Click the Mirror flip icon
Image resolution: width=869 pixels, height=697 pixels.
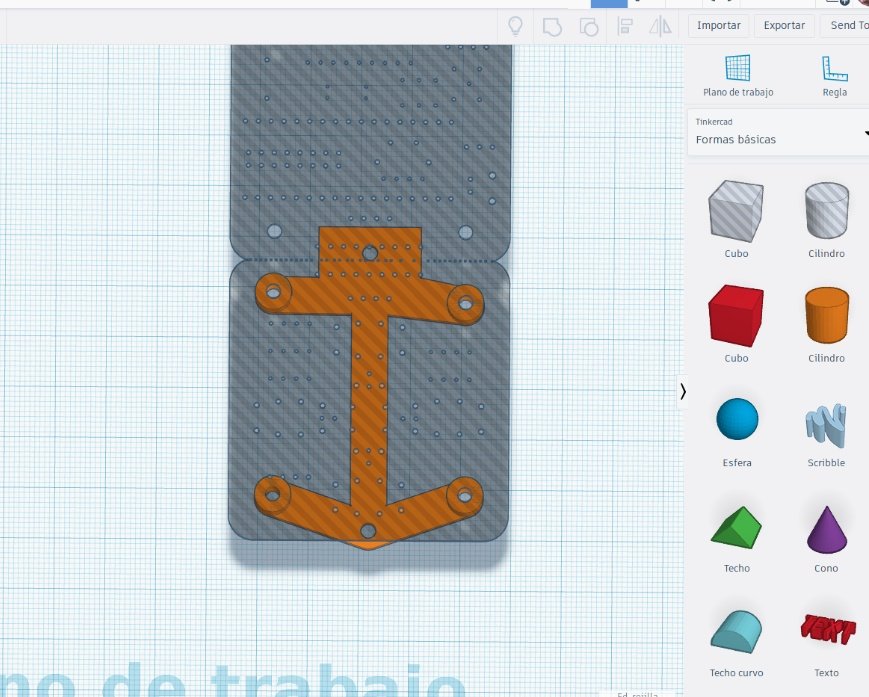click(660, 26)
